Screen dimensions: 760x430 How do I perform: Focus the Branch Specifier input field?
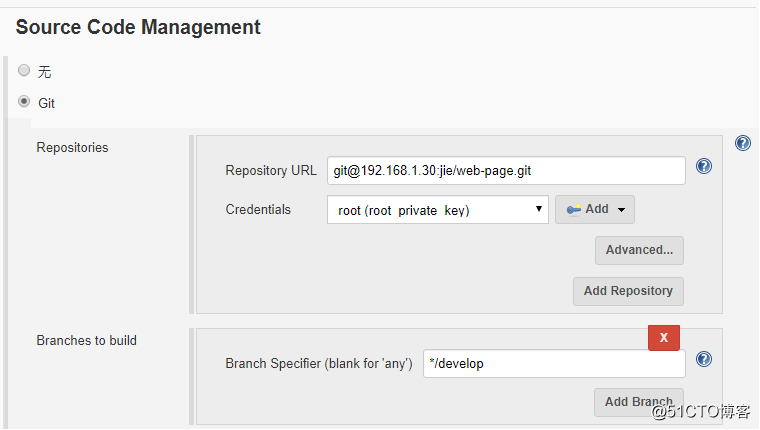pos(554,364)
